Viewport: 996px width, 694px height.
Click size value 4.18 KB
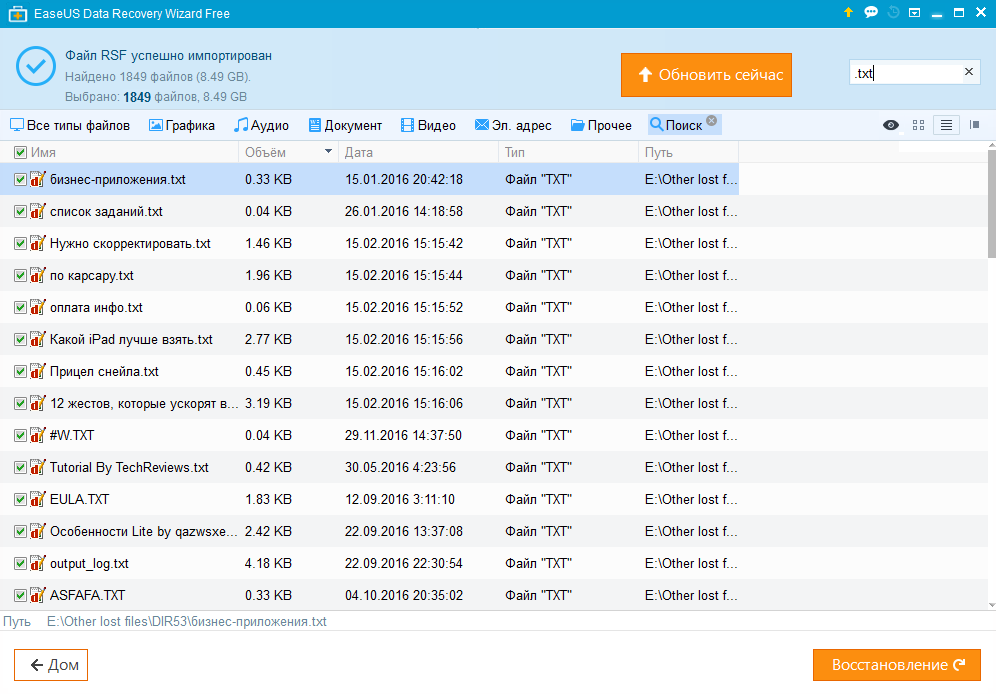pos(268,563)
